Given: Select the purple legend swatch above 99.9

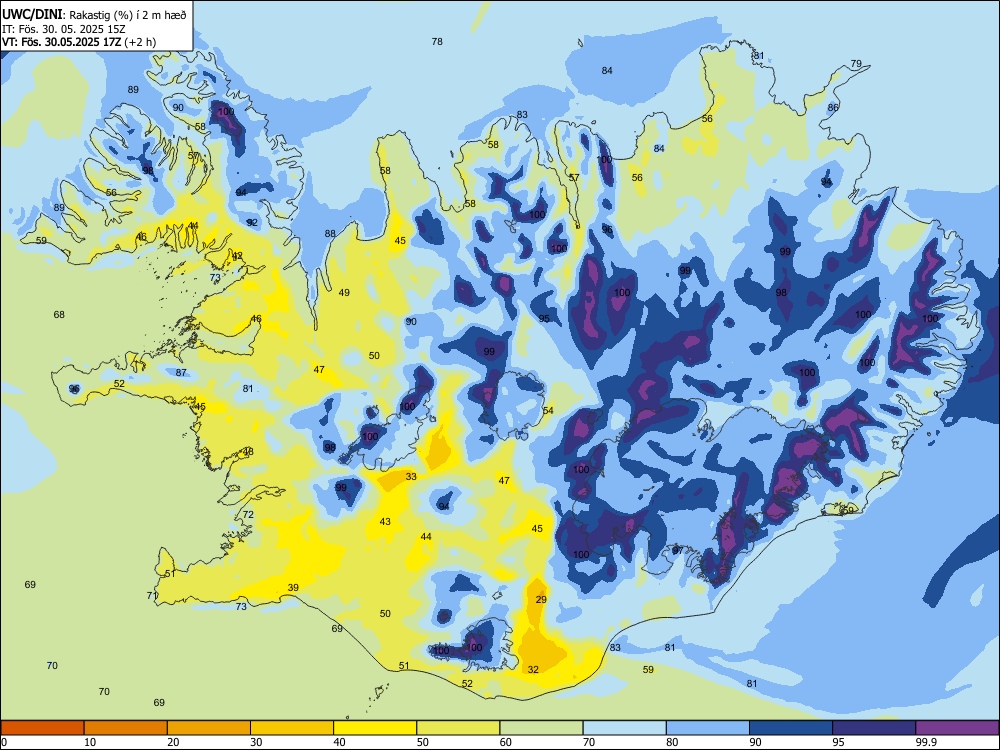Looking at the screenshot, I should pos(957,728).
